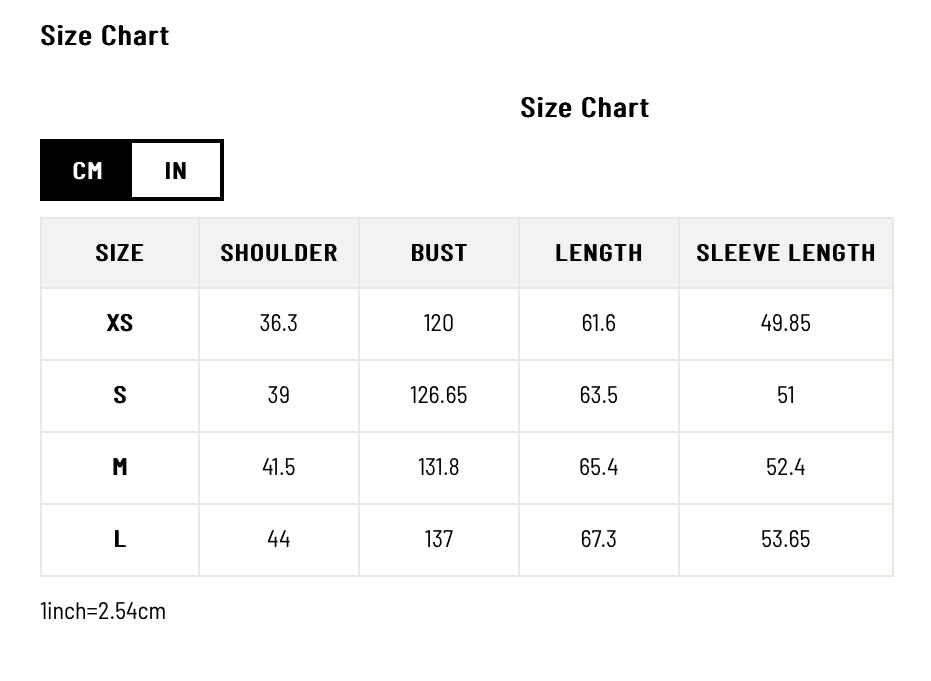Click the SLEEVE LENGTH column header
The height and width of the screenshot is (681, 931).
point(786,253)
